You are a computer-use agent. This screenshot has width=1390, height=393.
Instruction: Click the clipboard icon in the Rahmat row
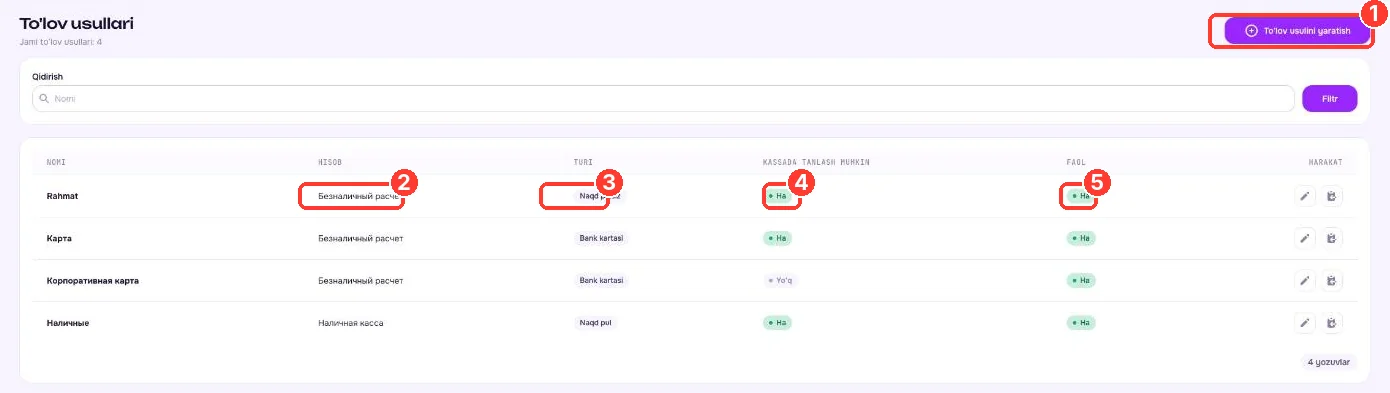(x=1331, y=196)
